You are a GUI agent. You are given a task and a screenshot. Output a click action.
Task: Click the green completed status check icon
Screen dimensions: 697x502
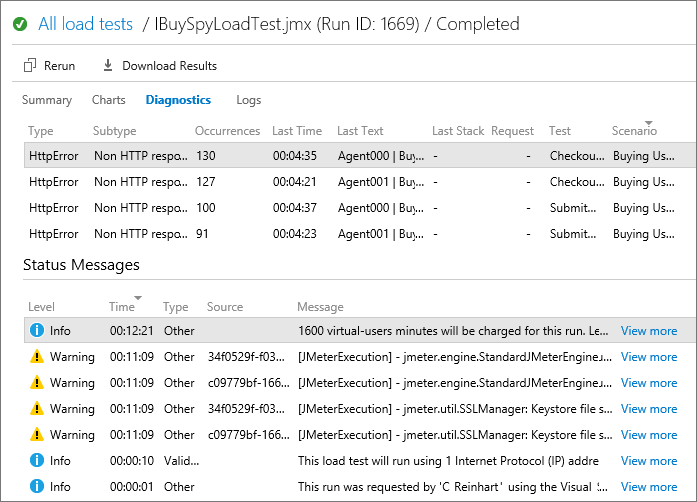(x=20, y=24)
